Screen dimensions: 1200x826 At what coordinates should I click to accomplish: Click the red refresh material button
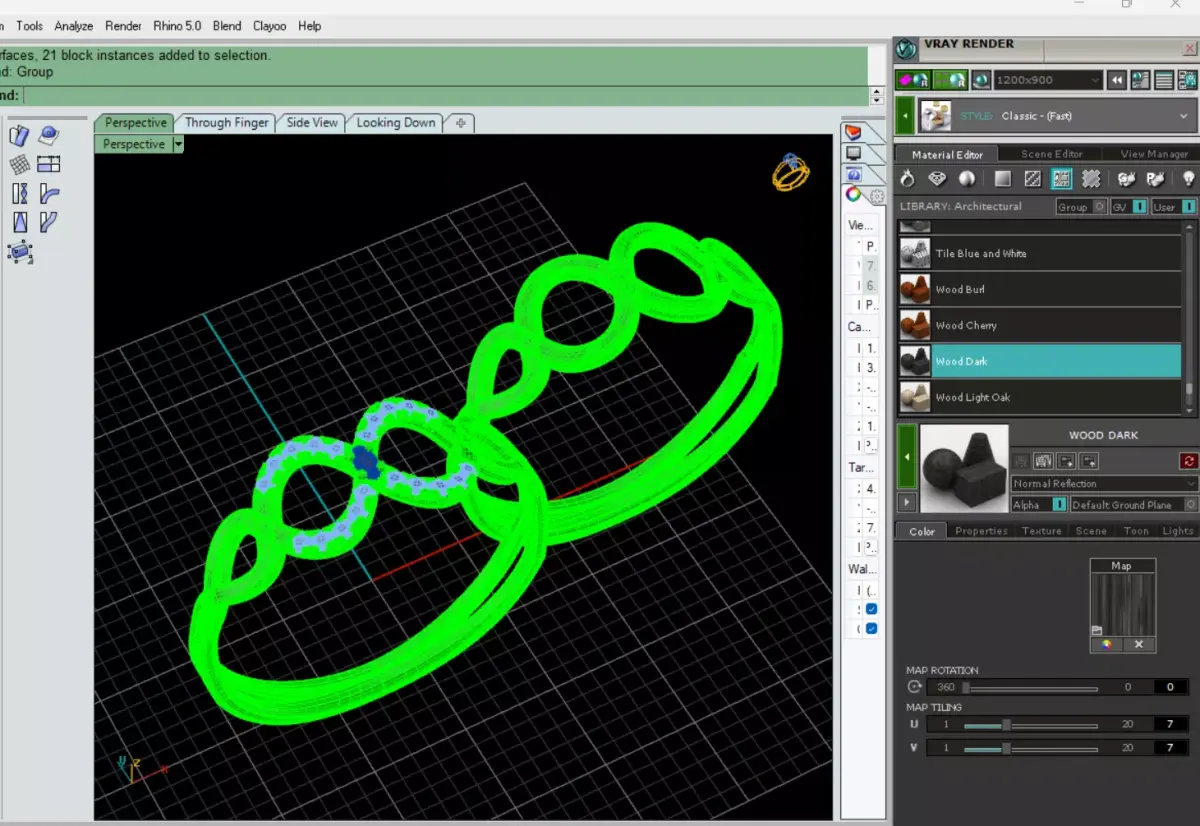point(1189,461)
